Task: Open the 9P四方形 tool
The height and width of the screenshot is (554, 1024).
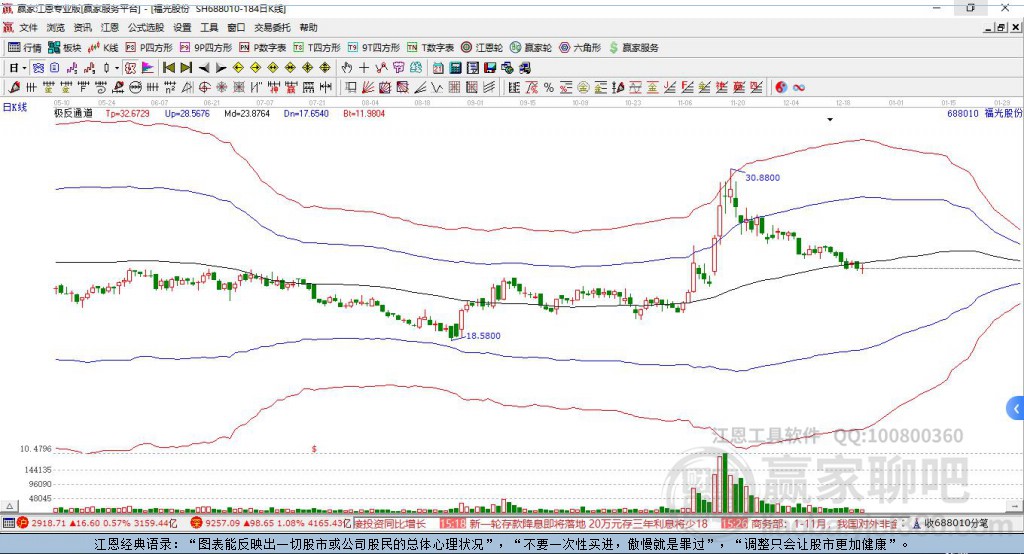Action: point(206,48)
